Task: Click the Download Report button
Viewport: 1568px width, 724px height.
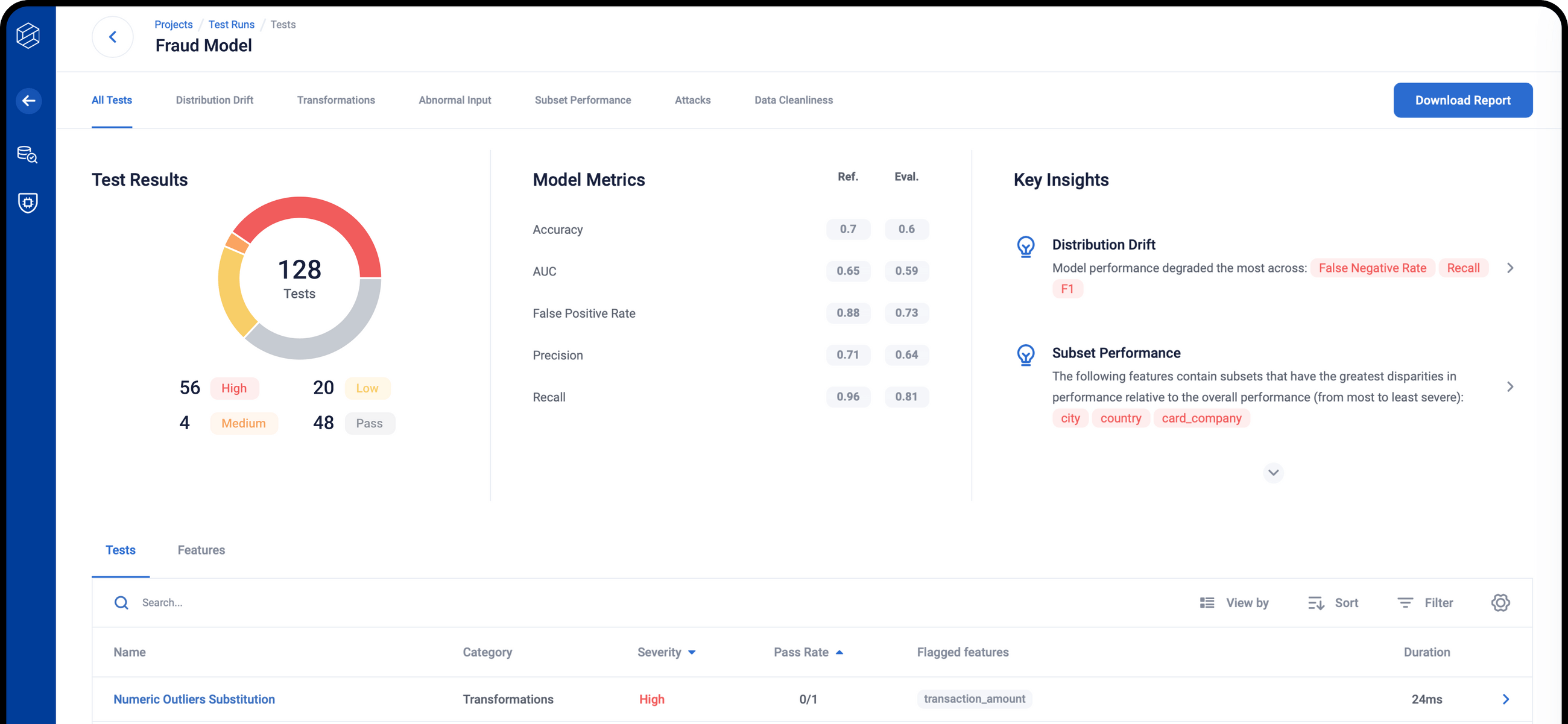Action: point(1462,100)
